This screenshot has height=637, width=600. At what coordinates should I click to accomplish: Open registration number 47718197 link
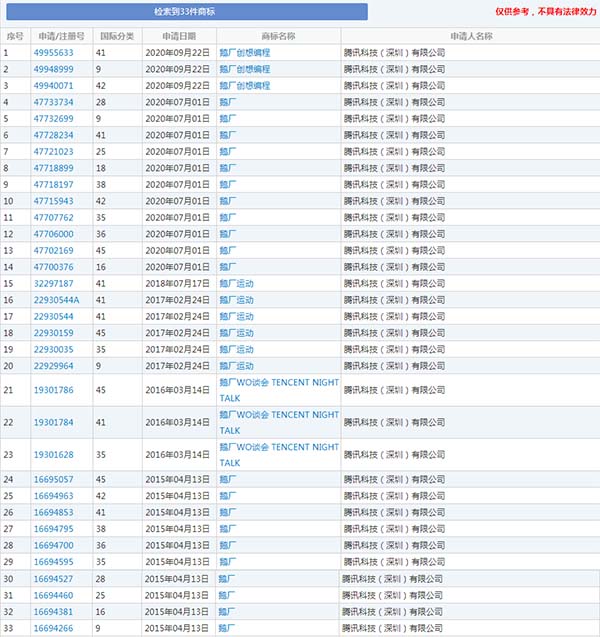click(x=53, y=184)
